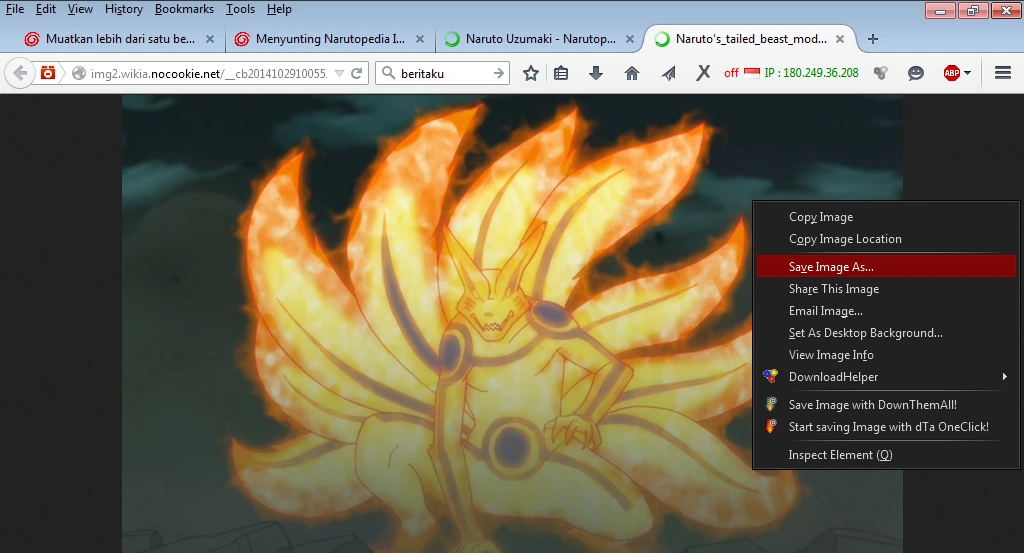Click the Adblock Plus ABP icon
The image size is (1024, 553).
[x=952, y=73]
